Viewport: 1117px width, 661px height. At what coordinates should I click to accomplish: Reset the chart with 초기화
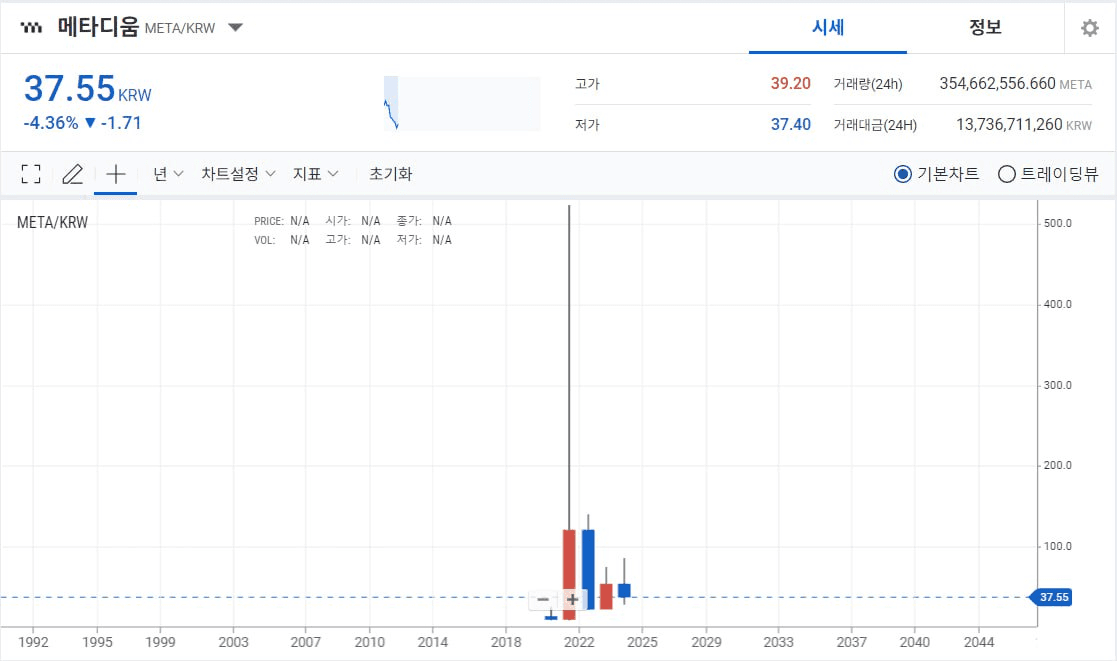(x=390, y=174)
